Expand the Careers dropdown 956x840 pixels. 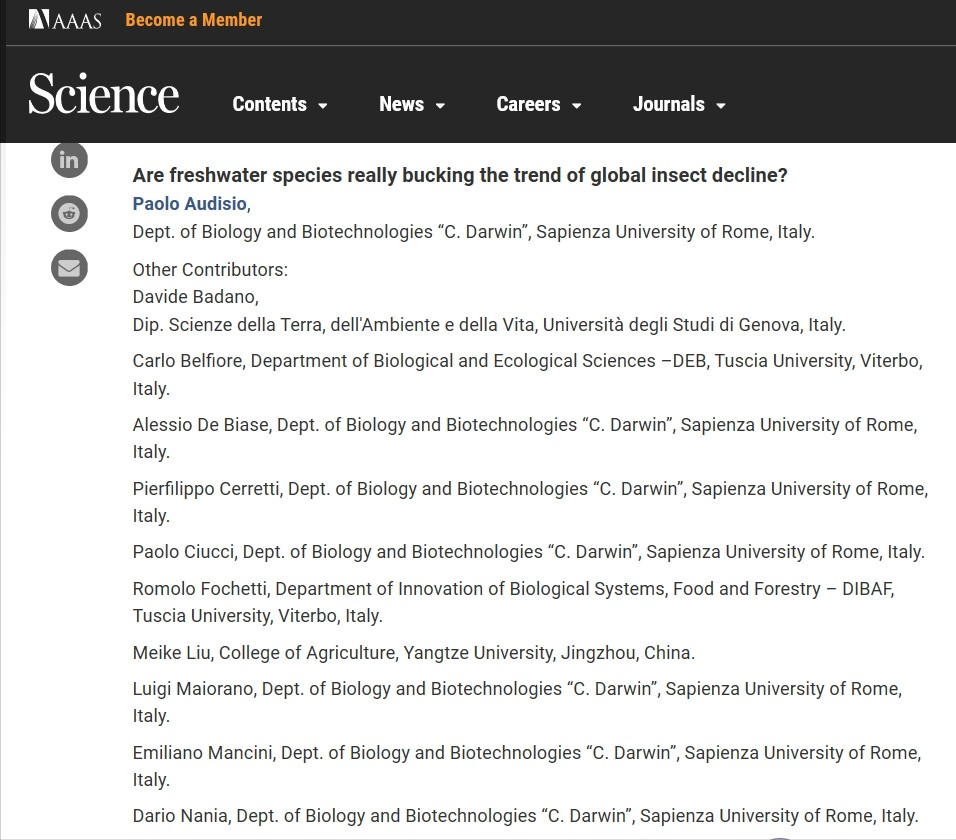point(539,104)
